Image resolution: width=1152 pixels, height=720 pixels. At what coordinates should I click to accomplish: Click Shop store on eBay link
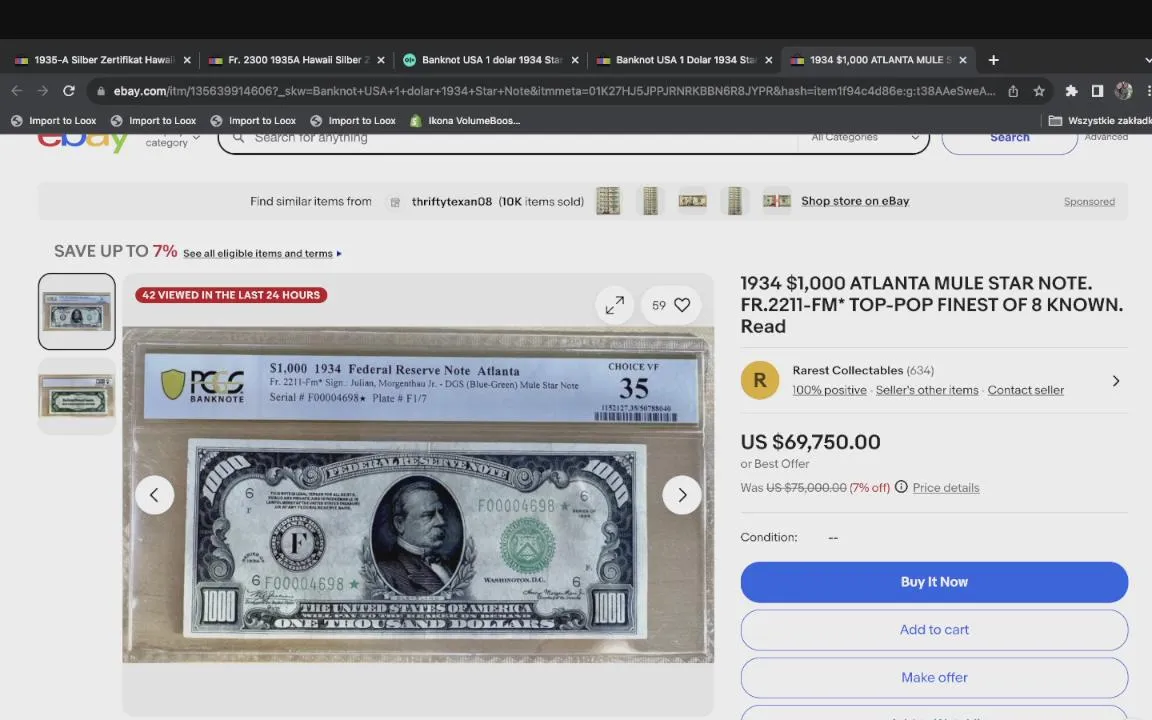(x=855, y=201)
